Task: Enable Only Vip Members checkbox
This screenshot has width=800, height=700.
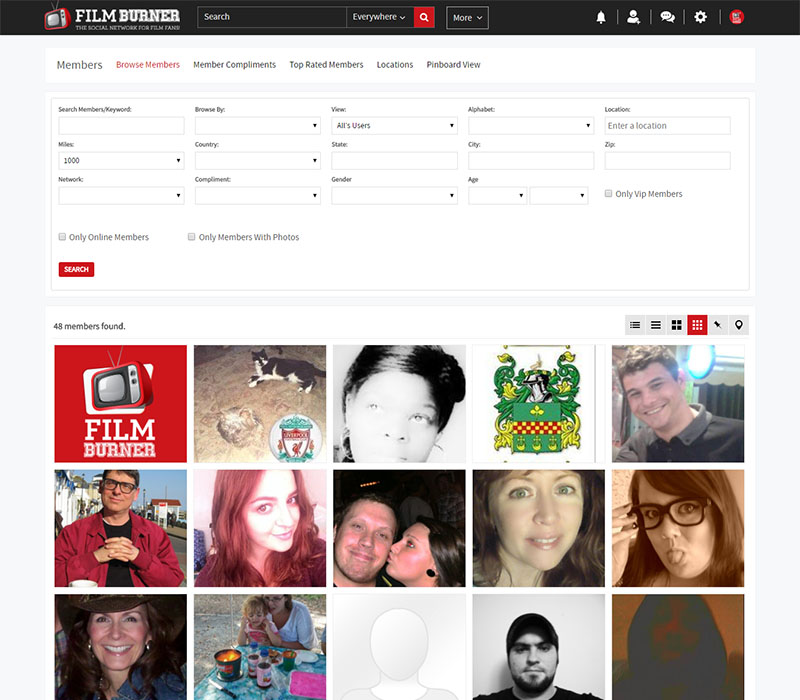Action: click(x=609, y=194)
